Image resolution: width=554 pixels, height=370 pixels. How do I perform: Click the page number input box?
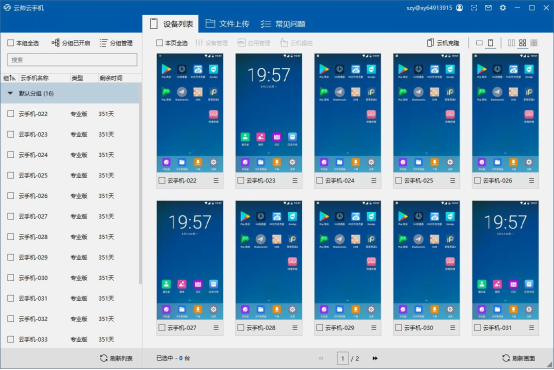click(342, 358)
